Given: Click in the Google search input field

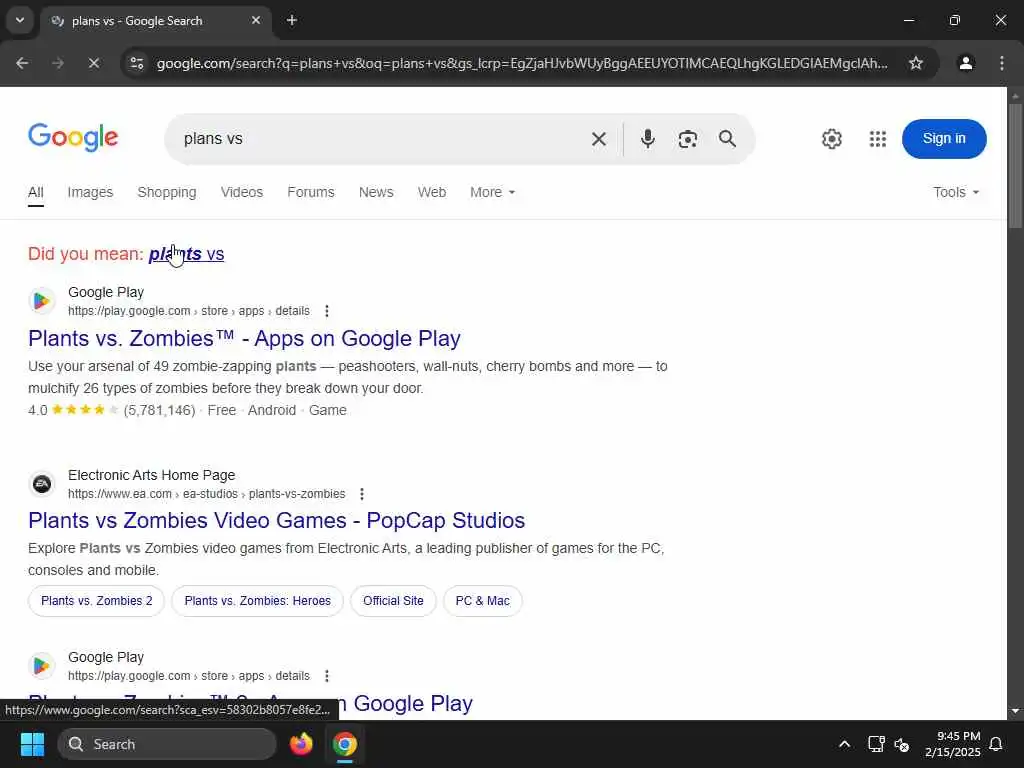Looking at the screenshot, I should (379, 139).
